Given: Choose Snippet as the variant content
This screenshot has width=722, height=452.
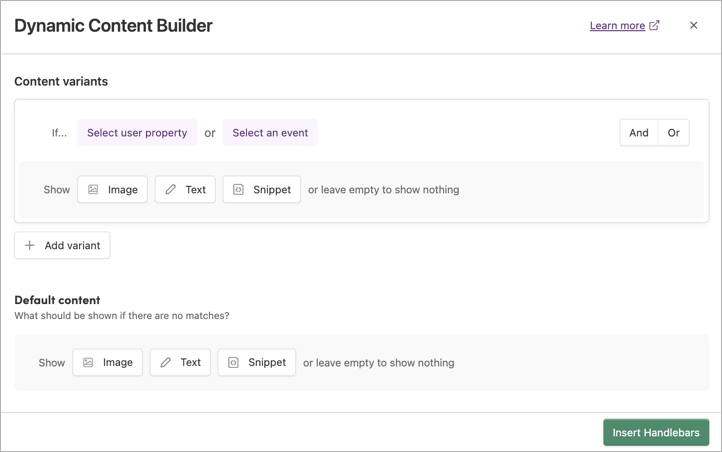Looking at the screenshot, I should click(x=262, y=190).
